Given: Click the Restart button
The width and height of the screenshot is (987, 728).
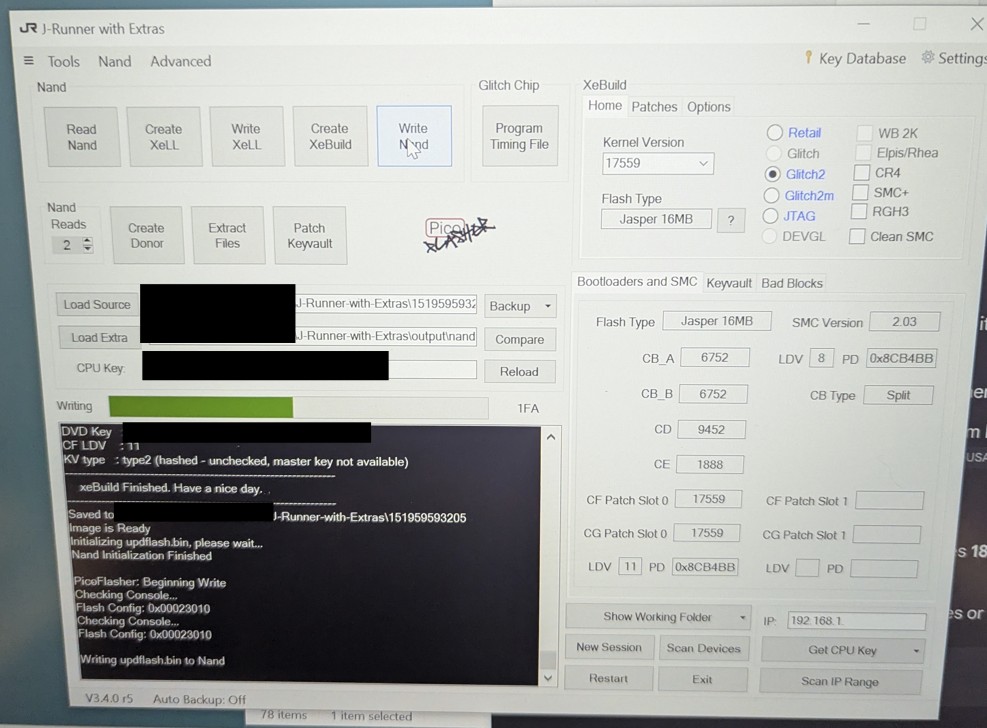Looking at the screenshot, I should coord(608,679).
